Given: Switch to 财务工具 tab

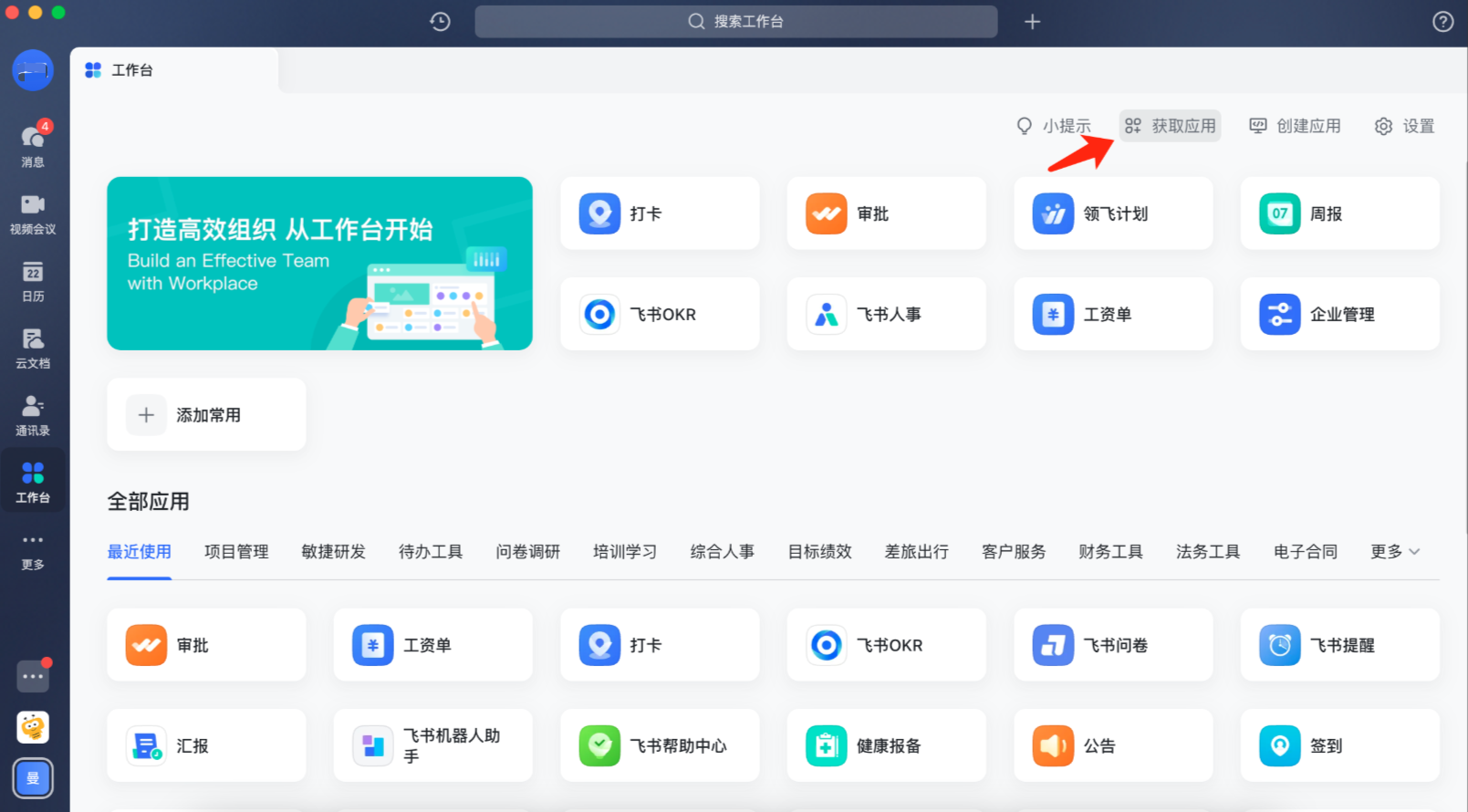Looking at the screenshot, I should click(1110, 552).
